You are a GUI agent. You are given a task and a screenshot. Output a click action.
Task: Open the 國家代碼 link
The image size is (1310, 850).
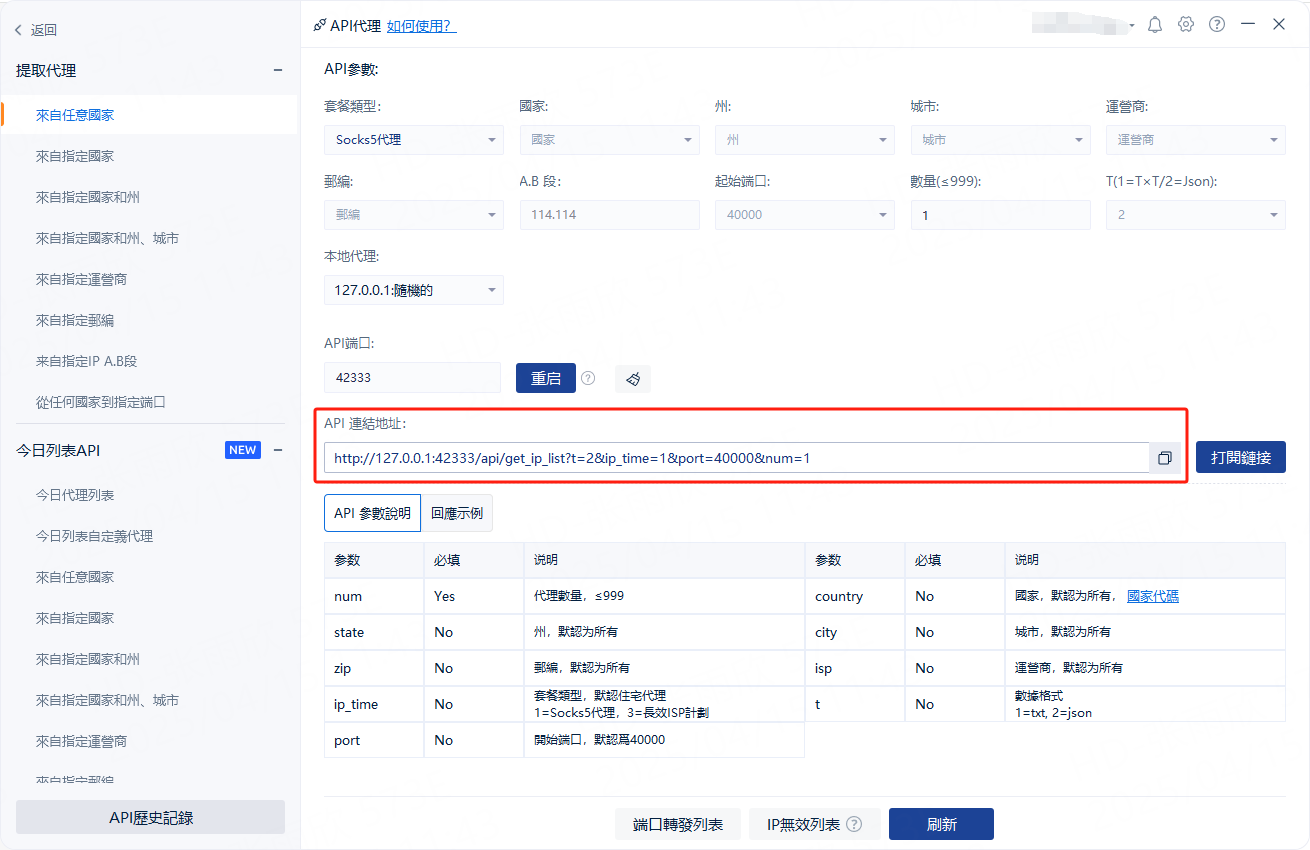(1152, 596)
